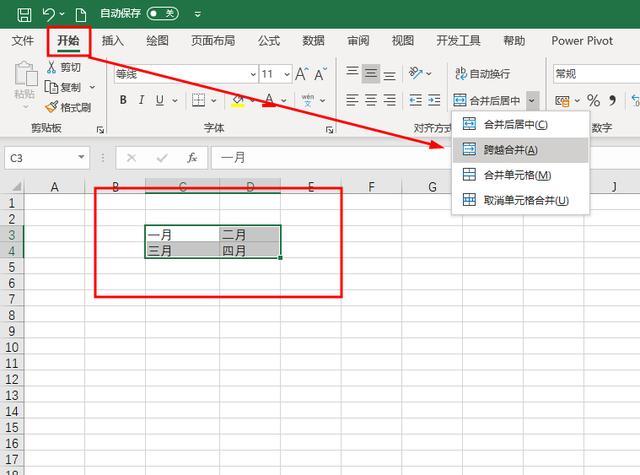Expand the underline style dropdown
This screenshot has height=475, width=640.
click(x=175, y=100)
